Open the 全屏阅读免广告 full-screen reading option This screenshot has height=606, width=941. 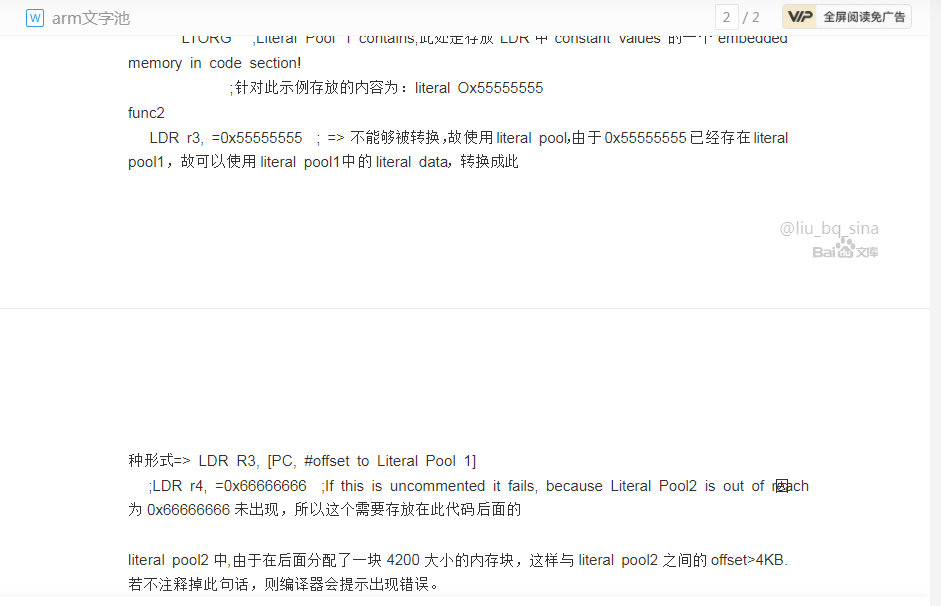tap(864, 17)
